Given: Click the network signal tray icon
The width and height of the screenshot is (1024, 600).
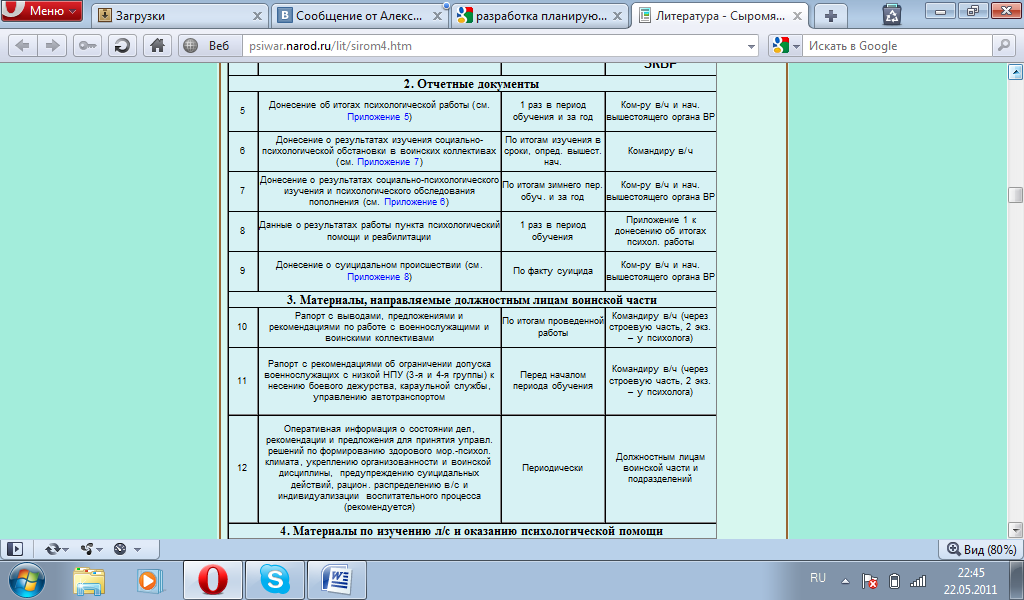Looking at the screenshot, I should click(918, 580).
